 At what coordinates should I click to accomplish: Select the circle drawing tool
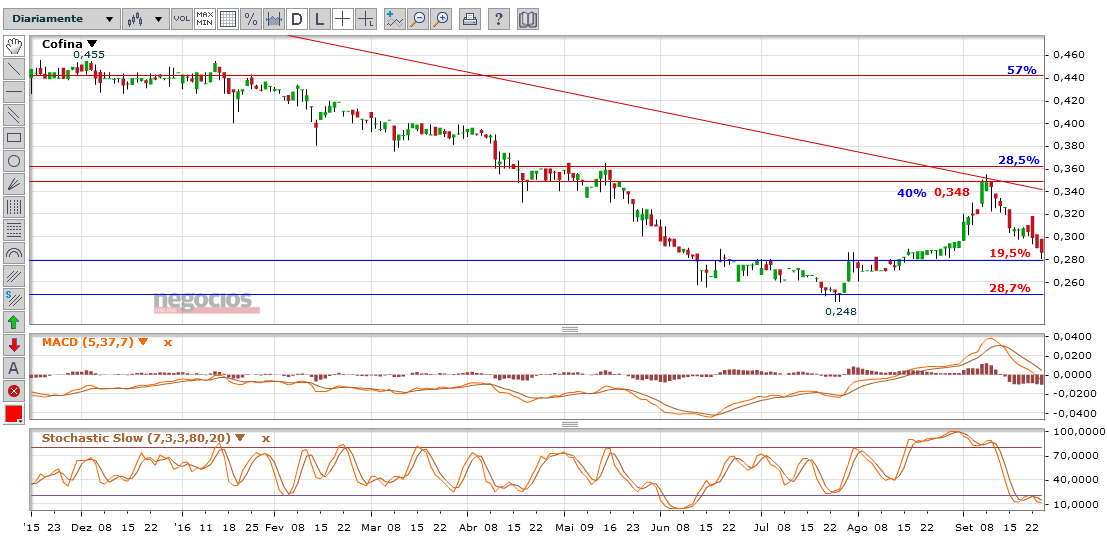[14, 161]
